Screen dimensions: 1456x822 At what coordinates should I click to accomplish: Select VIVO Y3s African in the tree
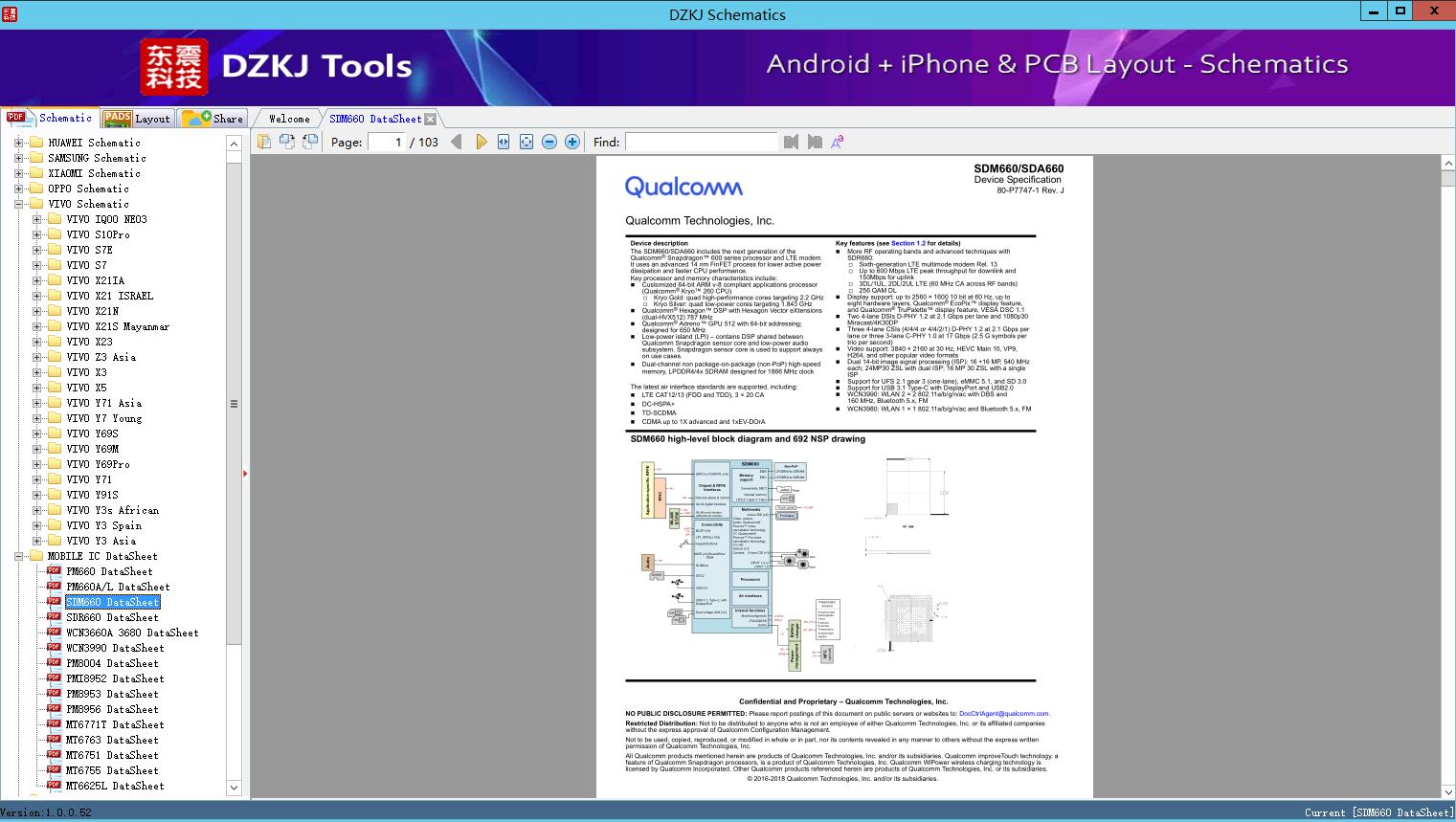click(113, 510)
